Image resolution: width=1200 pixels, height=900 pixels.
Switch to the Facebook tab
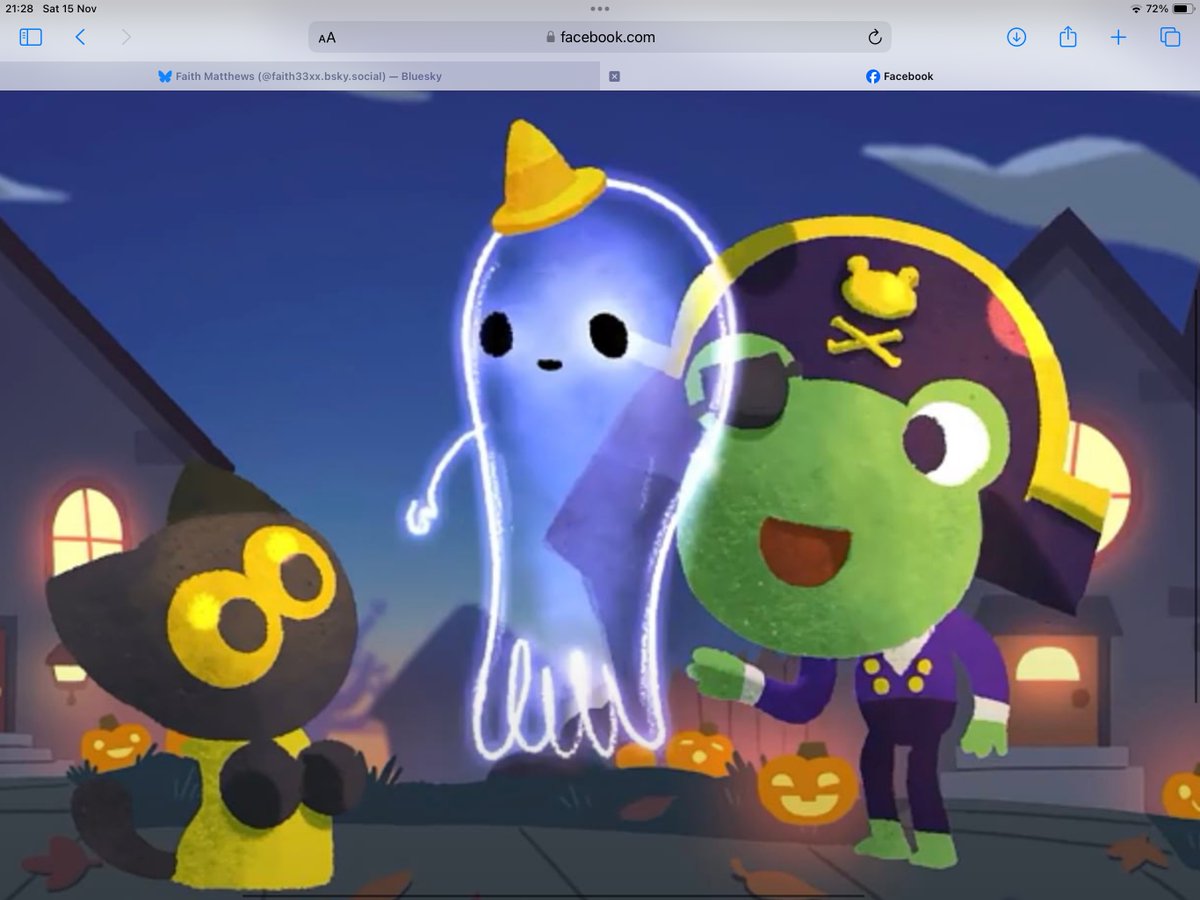(x=898, y=75)
